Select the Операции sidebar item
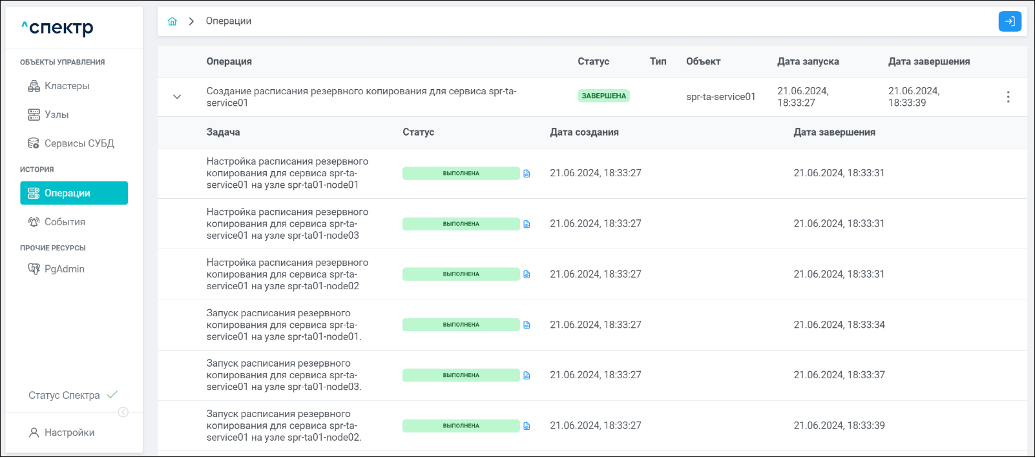 pyautogui.click(x=74, y=193)
